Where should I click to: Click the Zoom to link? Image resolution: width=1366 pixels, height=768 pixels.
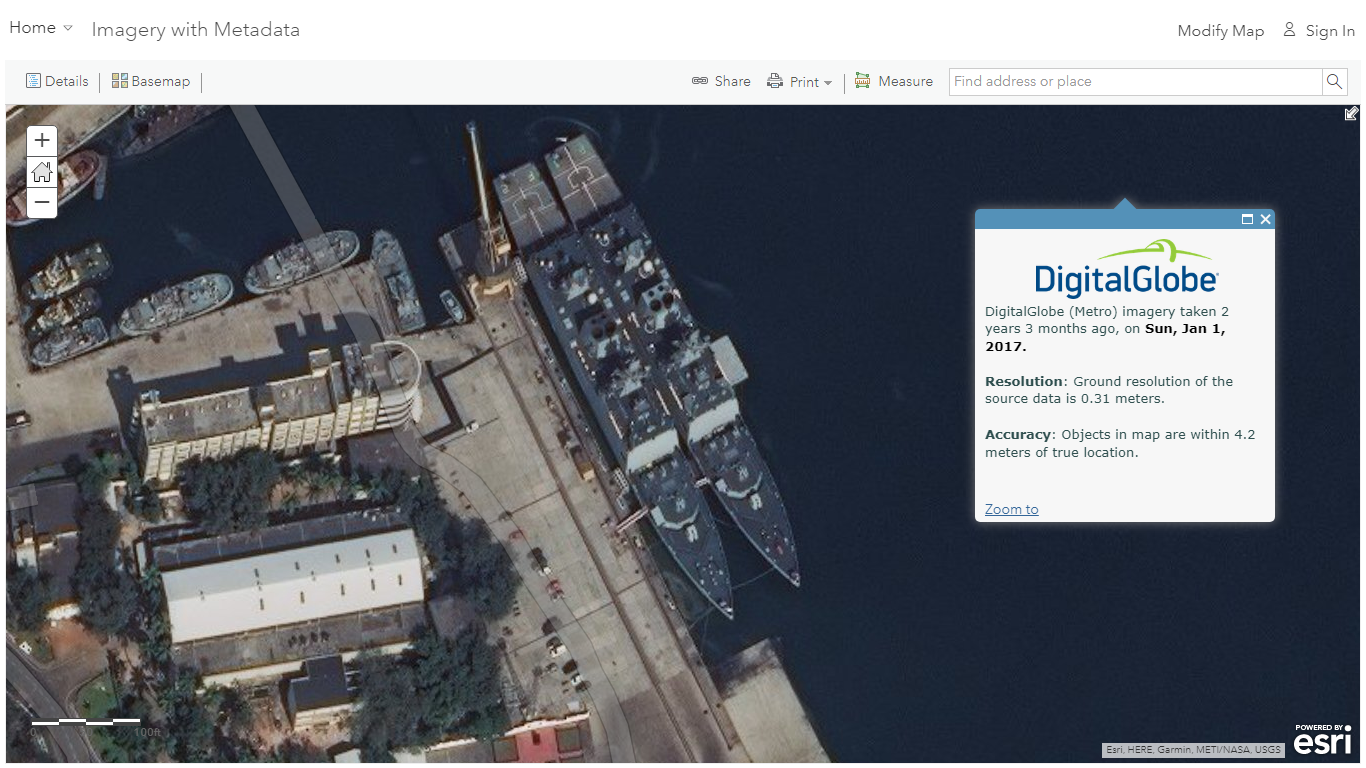pos(1011,509)
